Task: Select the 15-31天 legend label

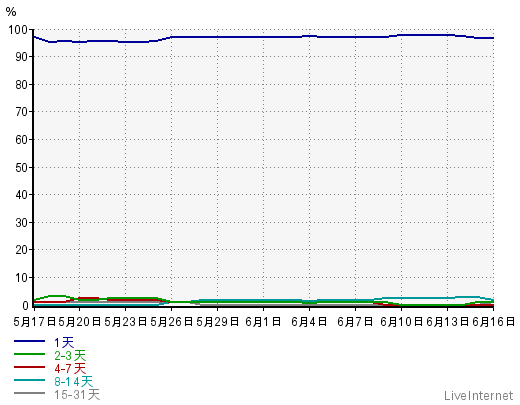Action: pos(77,395)
